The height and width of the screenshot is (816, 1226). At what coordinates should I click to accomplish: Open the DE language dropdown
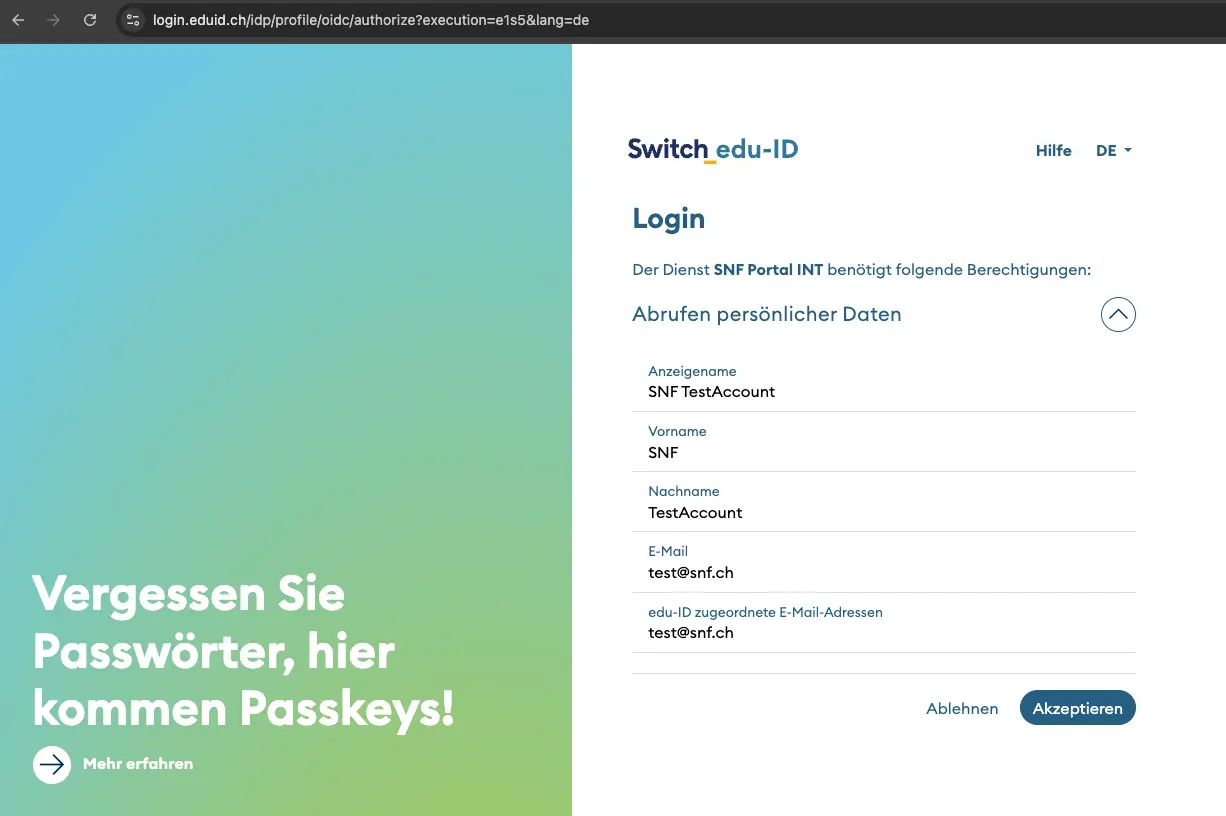[1113, 150]
